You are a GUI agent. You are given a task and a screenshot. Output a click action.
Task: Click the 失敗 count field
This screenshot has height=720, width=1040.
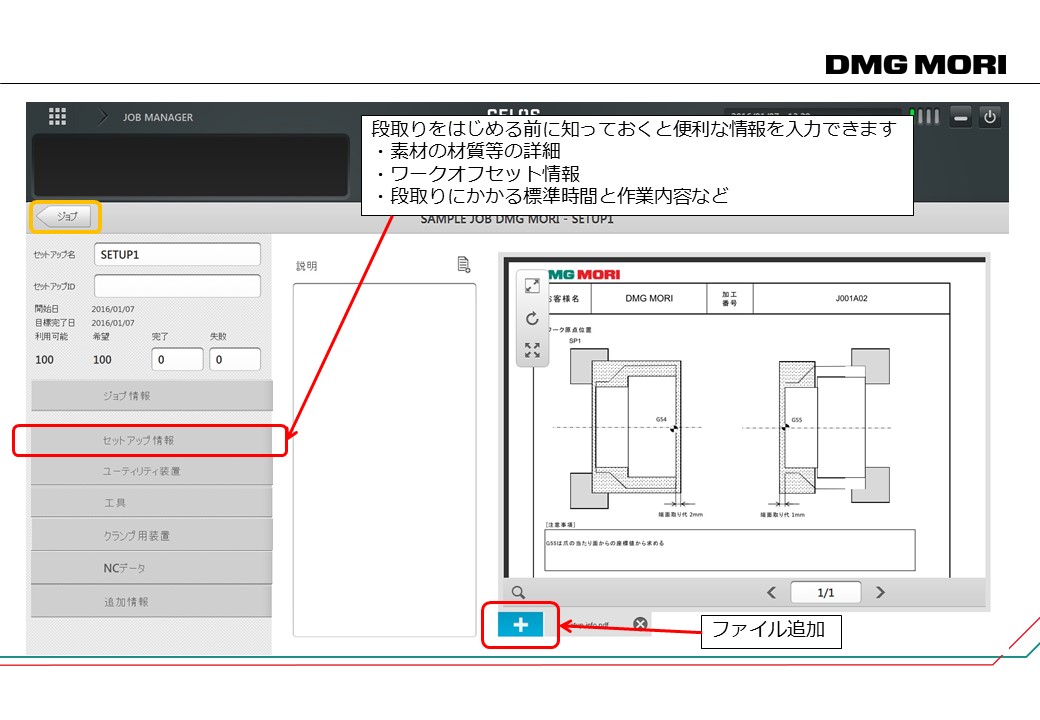point(235,359)
